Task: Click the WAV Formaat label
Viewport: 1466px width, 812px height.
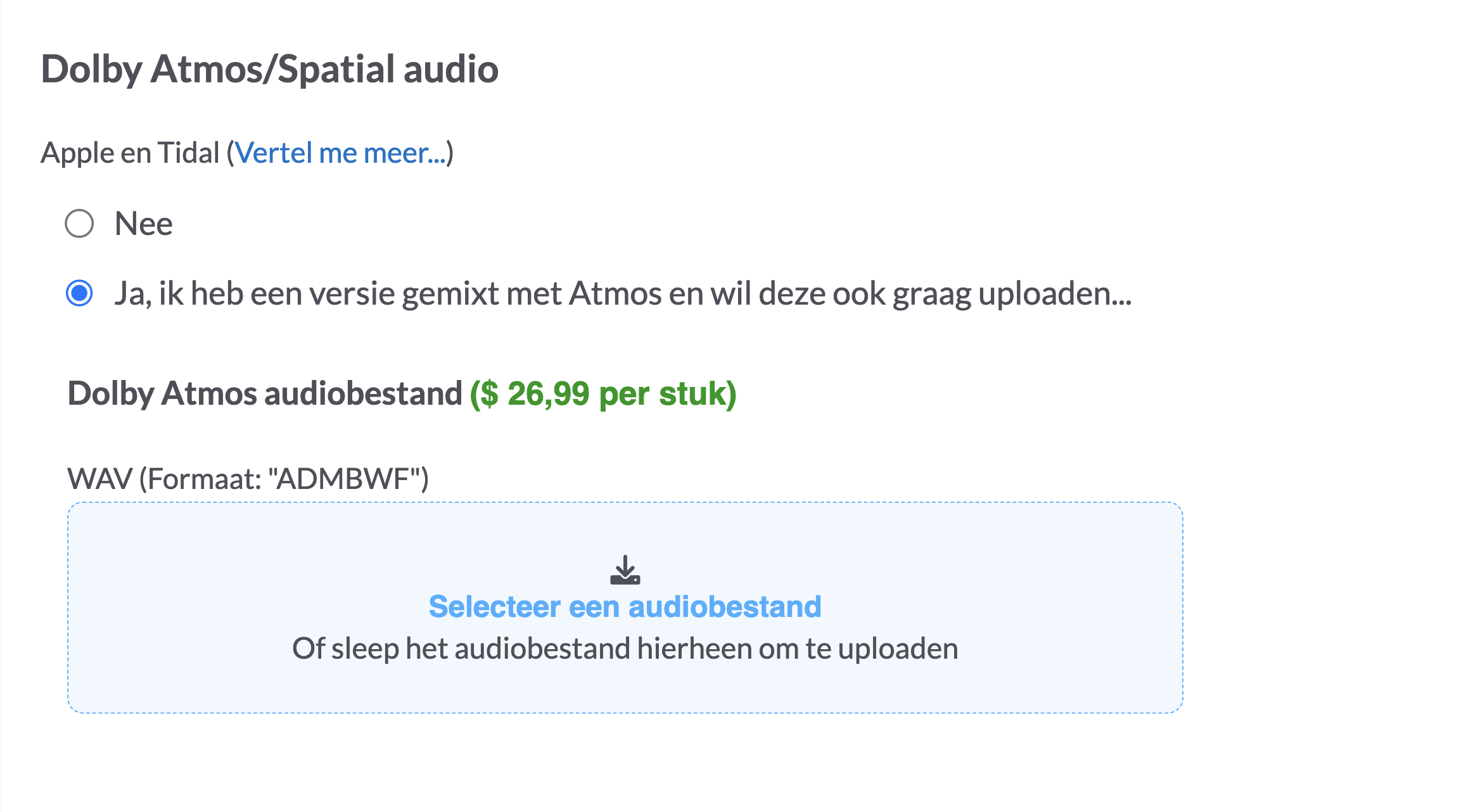Action: point(248,479)
